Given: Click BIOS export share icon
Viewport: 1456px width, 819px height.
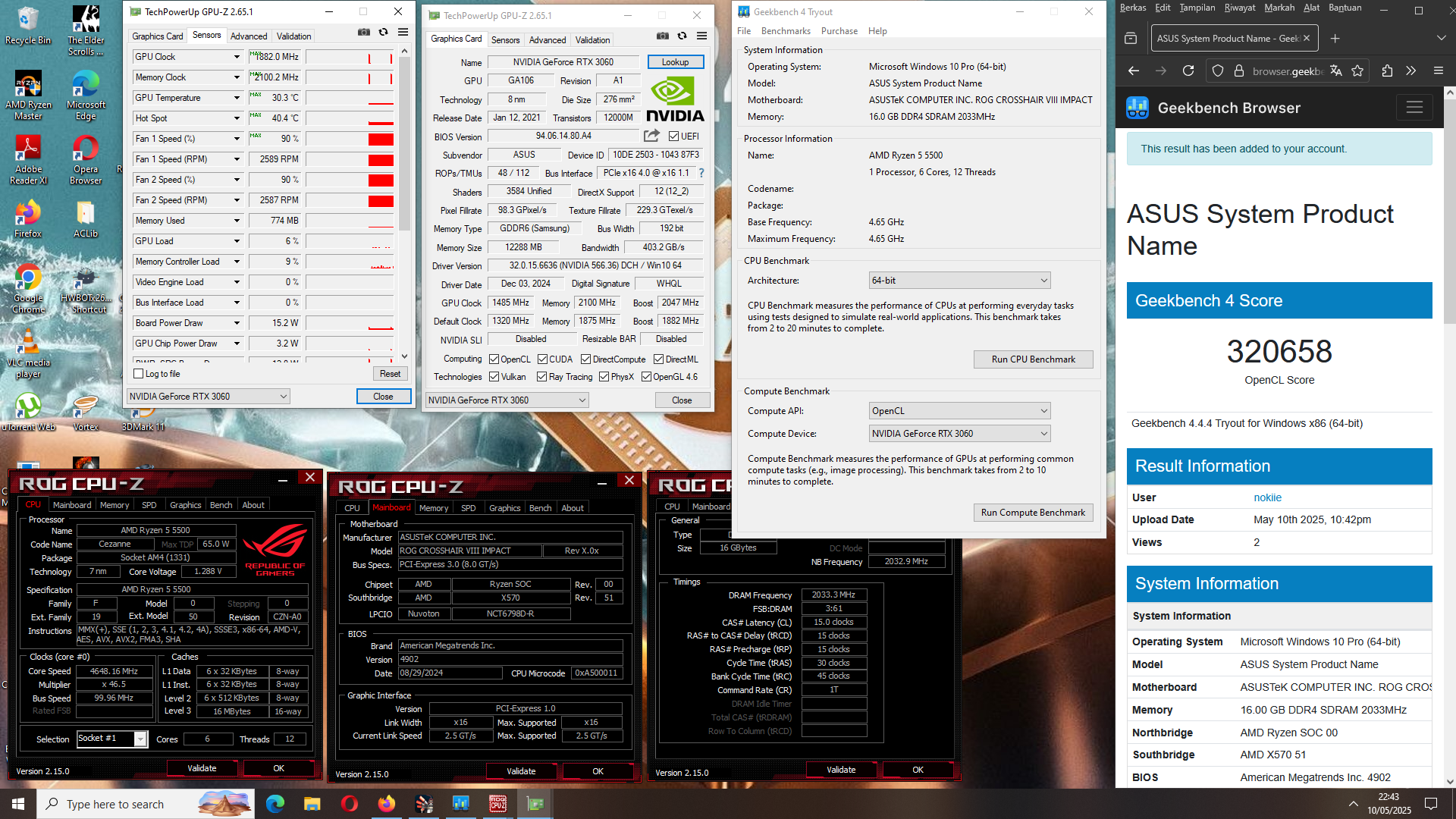Looking at the screenshot, I should point(651,136).
